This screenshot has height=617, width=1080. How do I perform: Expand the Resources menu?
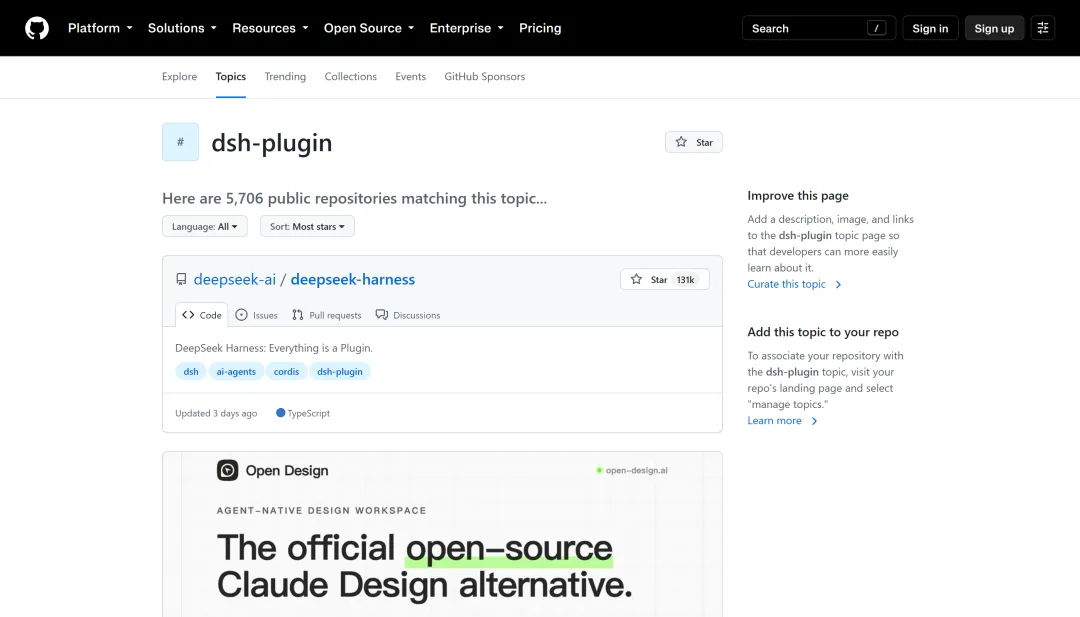pyautogui.click(x=270, y=28)
